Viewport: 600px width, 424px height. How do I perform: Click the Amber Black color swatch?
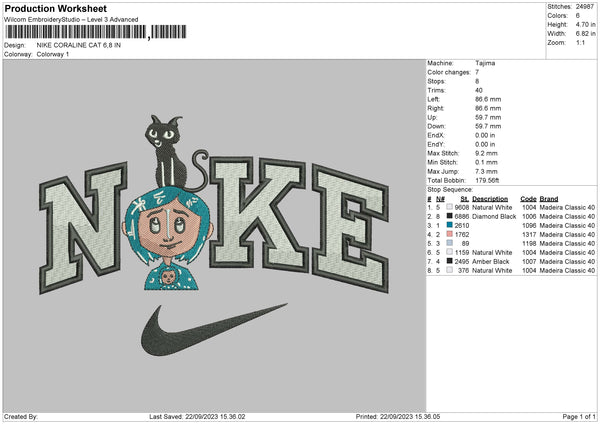tap(450, 261)
